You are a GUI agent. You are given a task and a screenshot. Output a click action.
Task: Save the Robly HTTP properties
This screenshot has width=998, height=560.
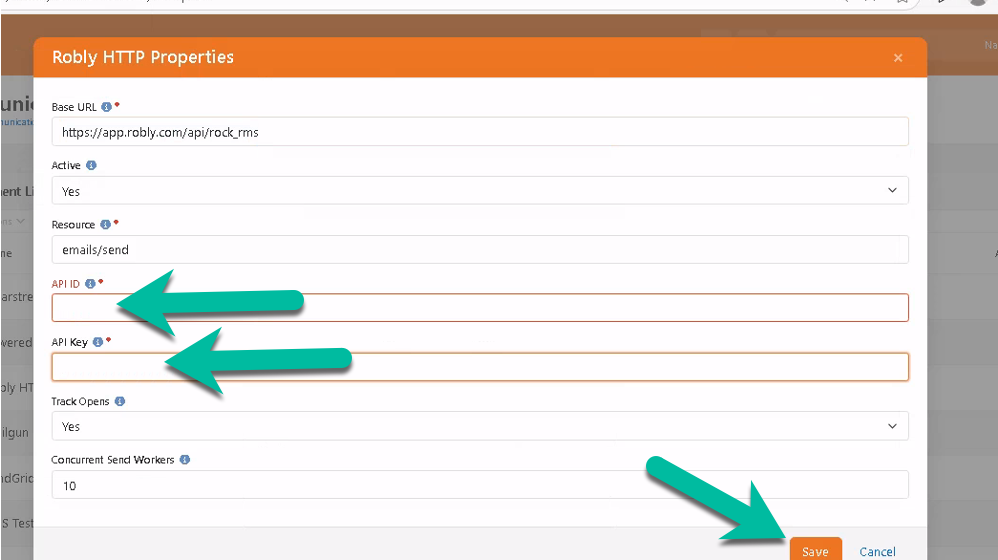point(815,551)
